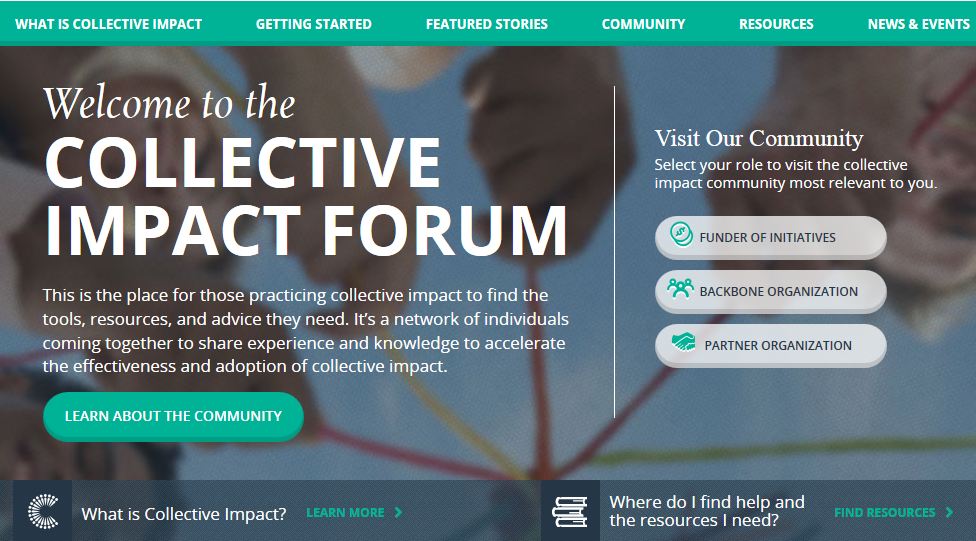Open the What Is Collective Impact menu
The height and width of the screenshot is (541, 976).
coord(108,24)
